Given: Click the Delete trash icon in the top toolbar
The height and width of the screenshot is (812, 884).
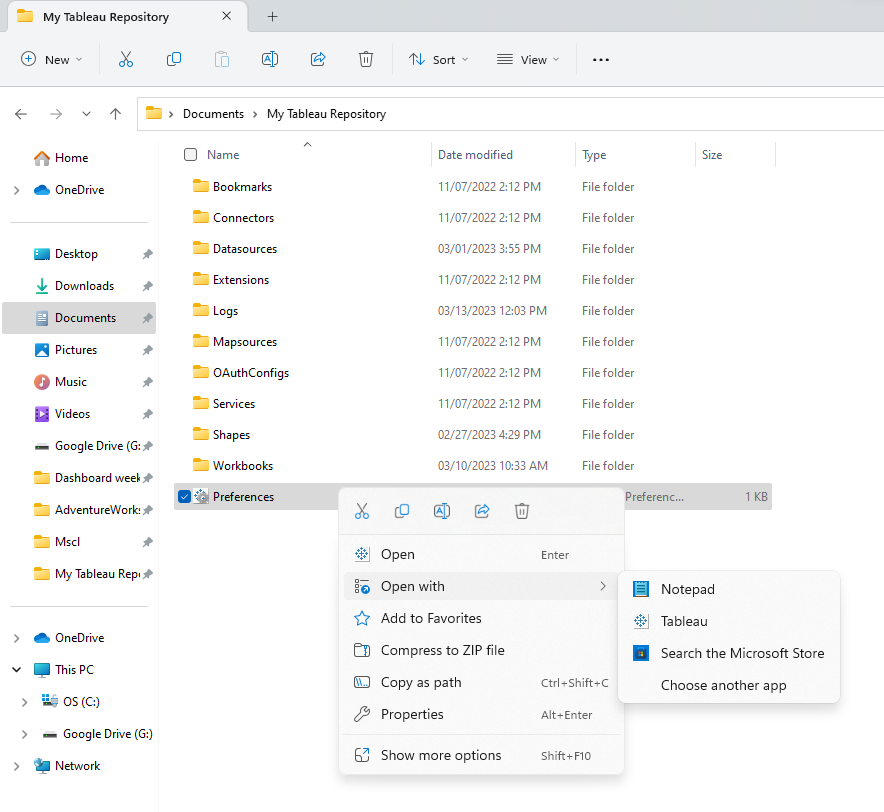Looking at the screenshot, I should (366, 60).
